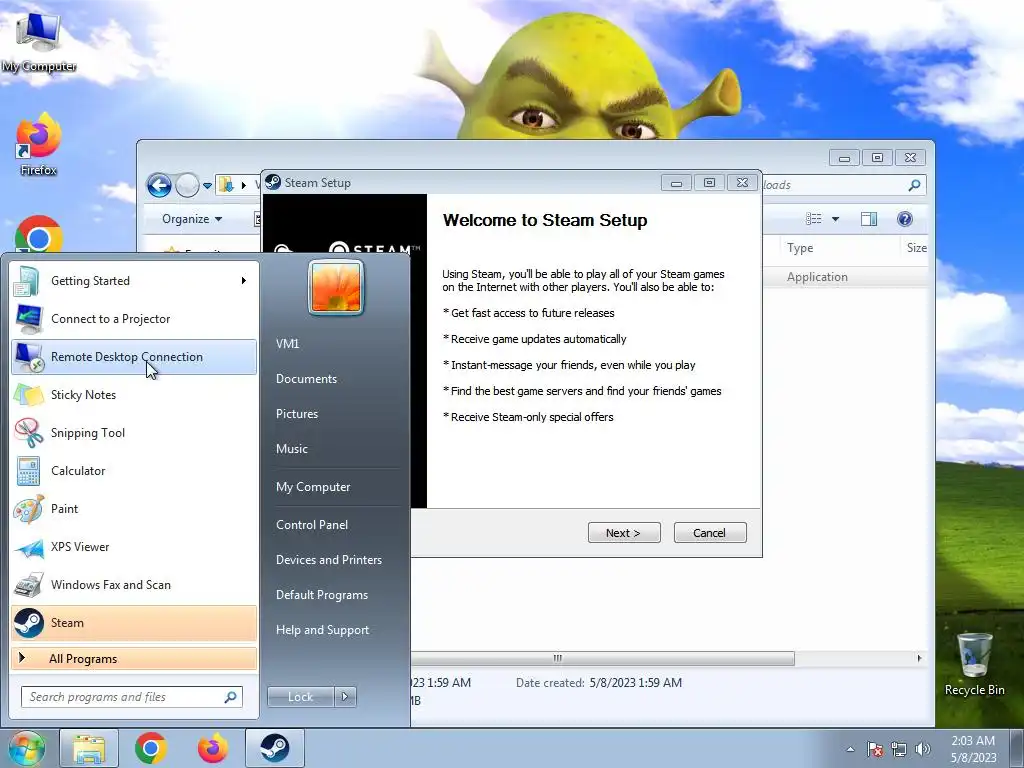1024x768 pixels.
Task: Open Sticky Notes
Action: tap(134, 394)
